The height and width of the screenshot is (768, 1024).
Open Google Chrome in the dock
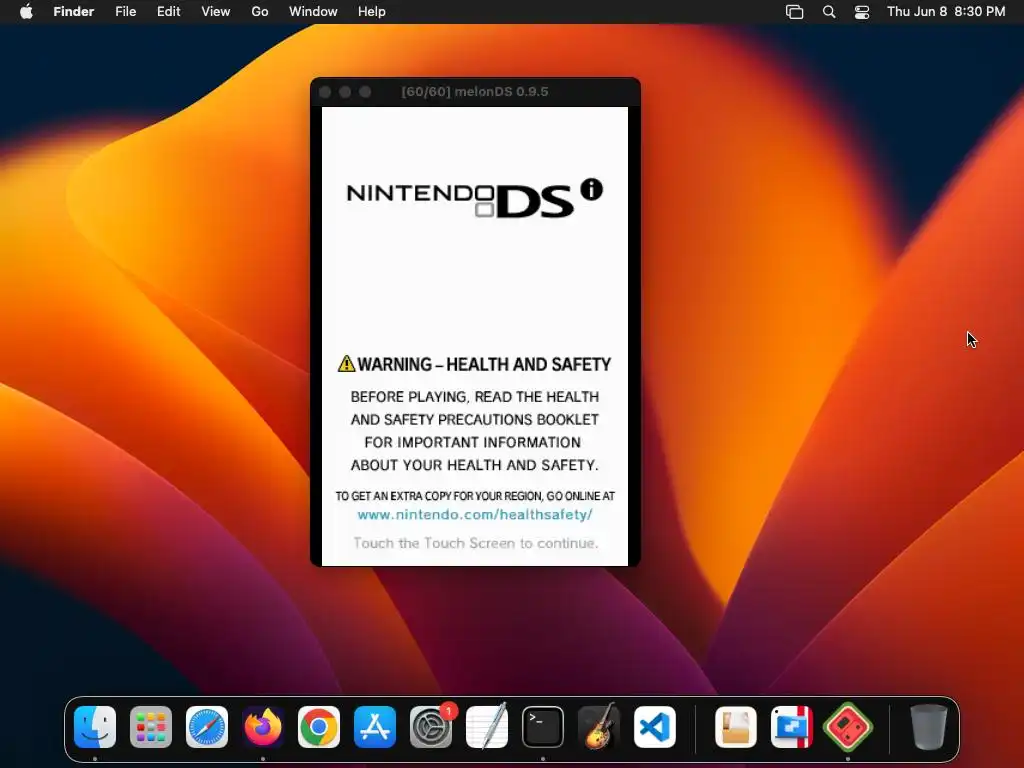[x=319, y=726]
